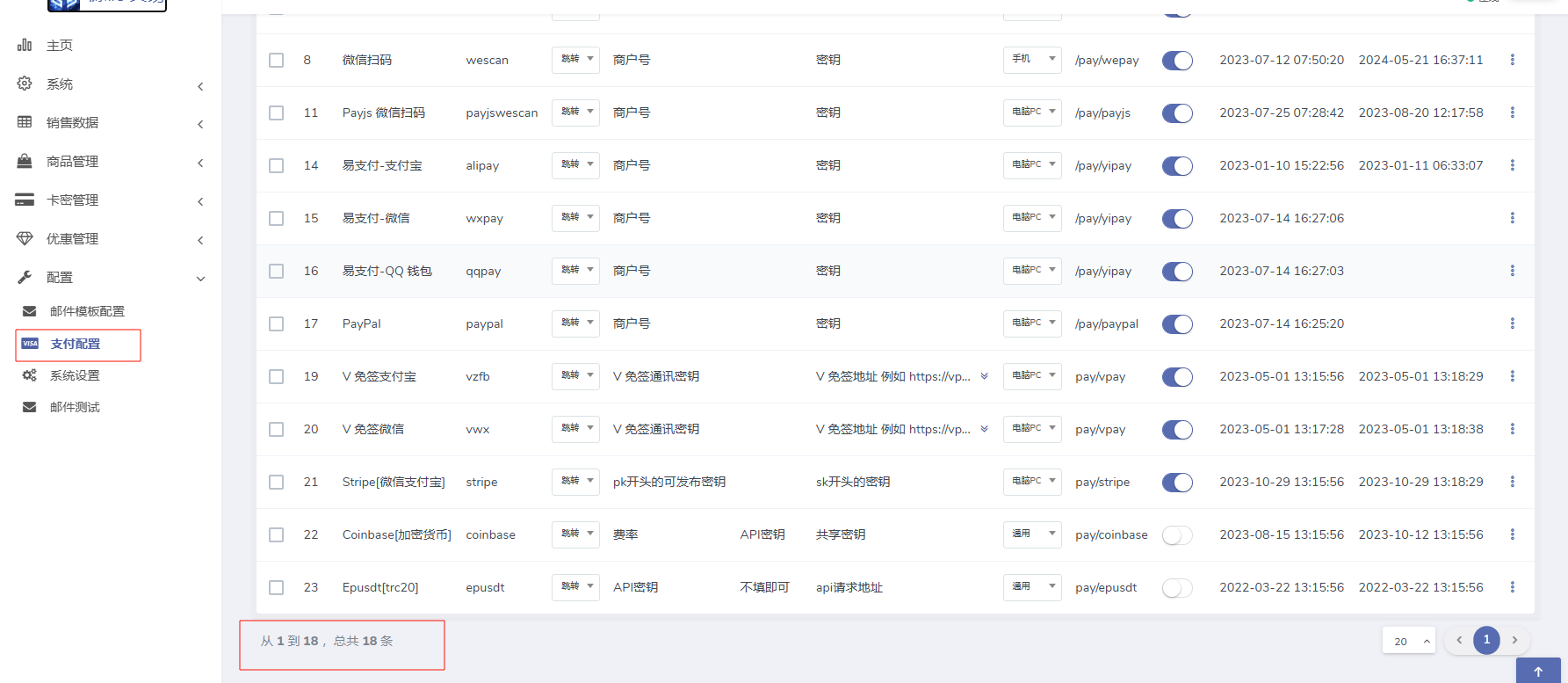Viewport: 1568px width, 683px height.
Task: Open 电脑PC client dropdown for alipay row
Action: tap(1032, 165)
